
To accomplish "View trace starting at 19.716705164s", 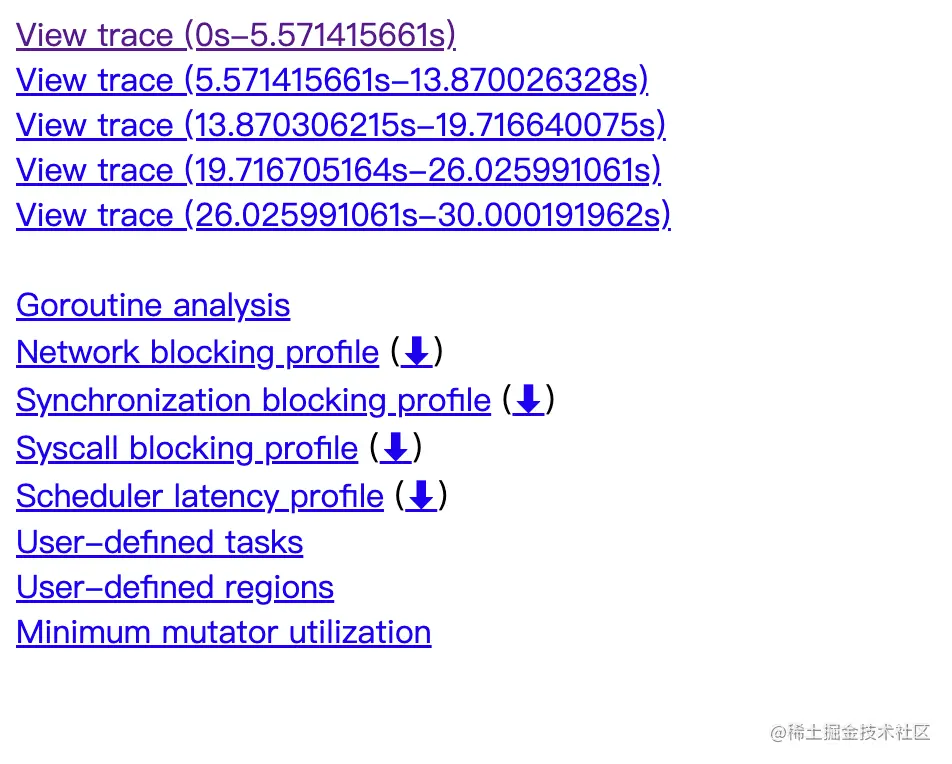I will 339,170.
